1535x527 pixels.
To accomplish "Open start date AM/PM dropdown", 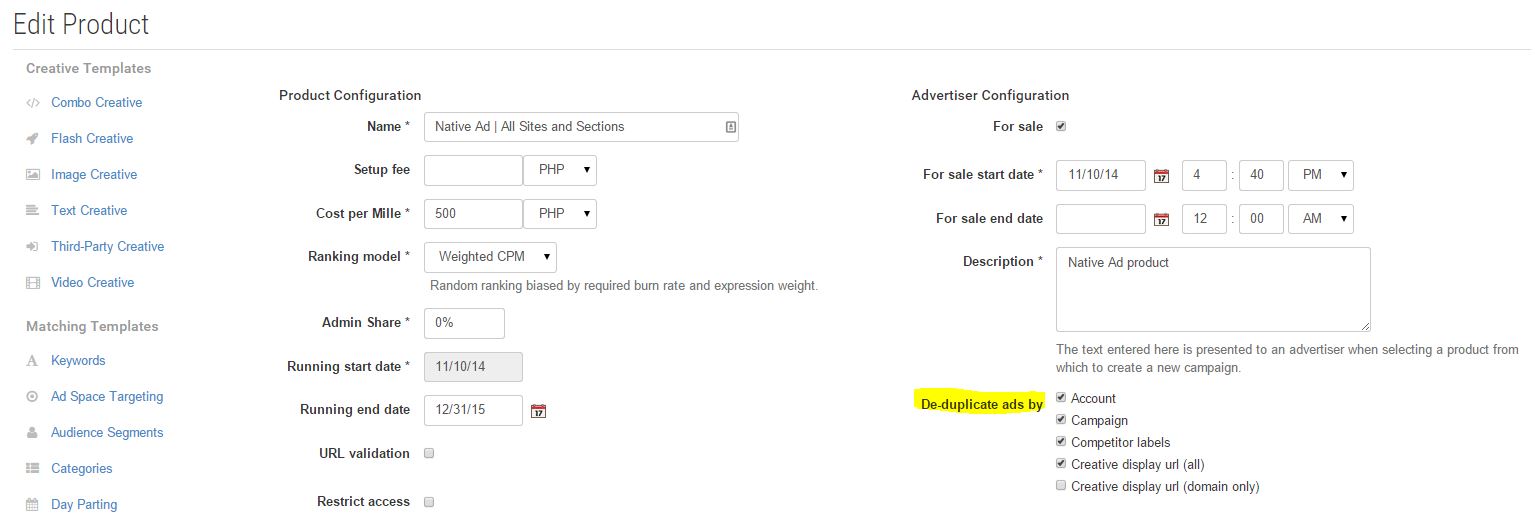I will point(1321,175).
